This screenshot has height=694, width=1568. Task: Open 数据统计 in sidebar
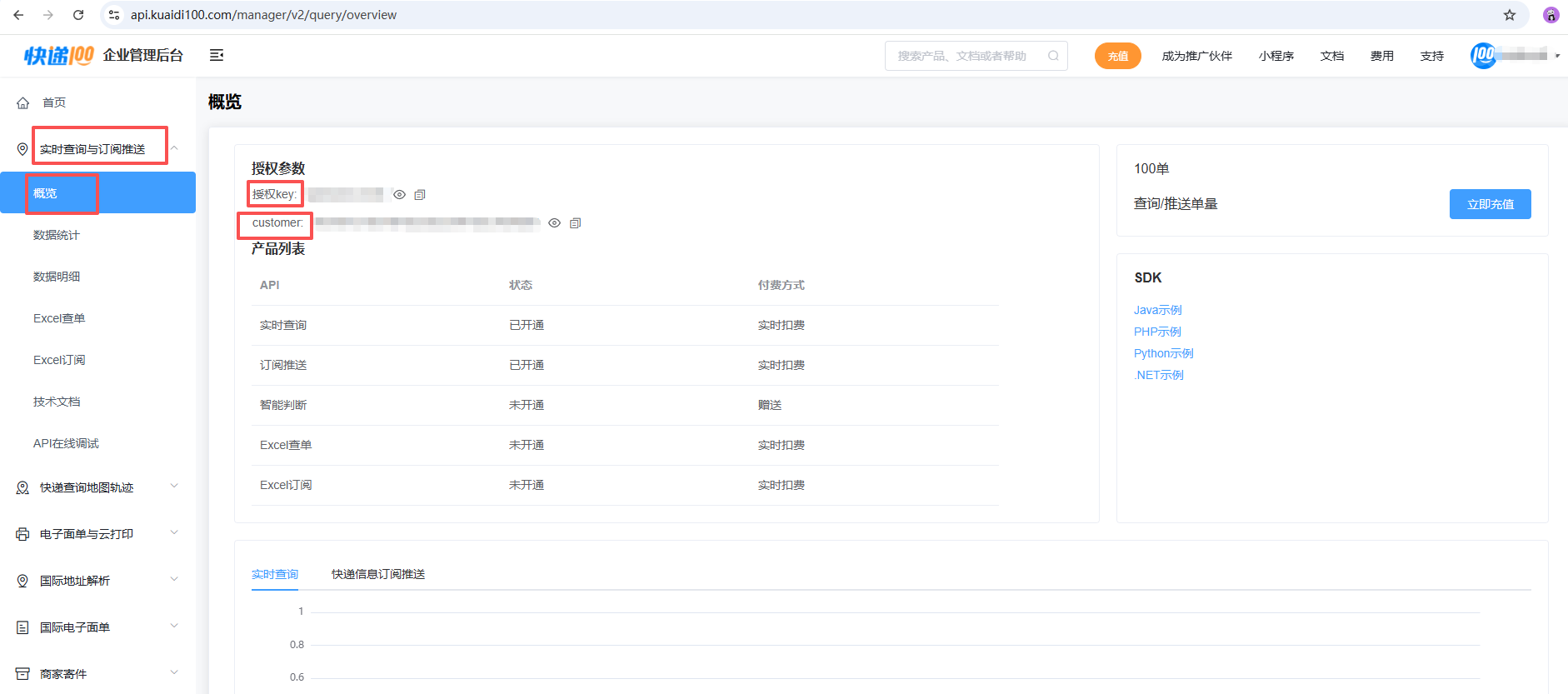(x=57, y=235)
